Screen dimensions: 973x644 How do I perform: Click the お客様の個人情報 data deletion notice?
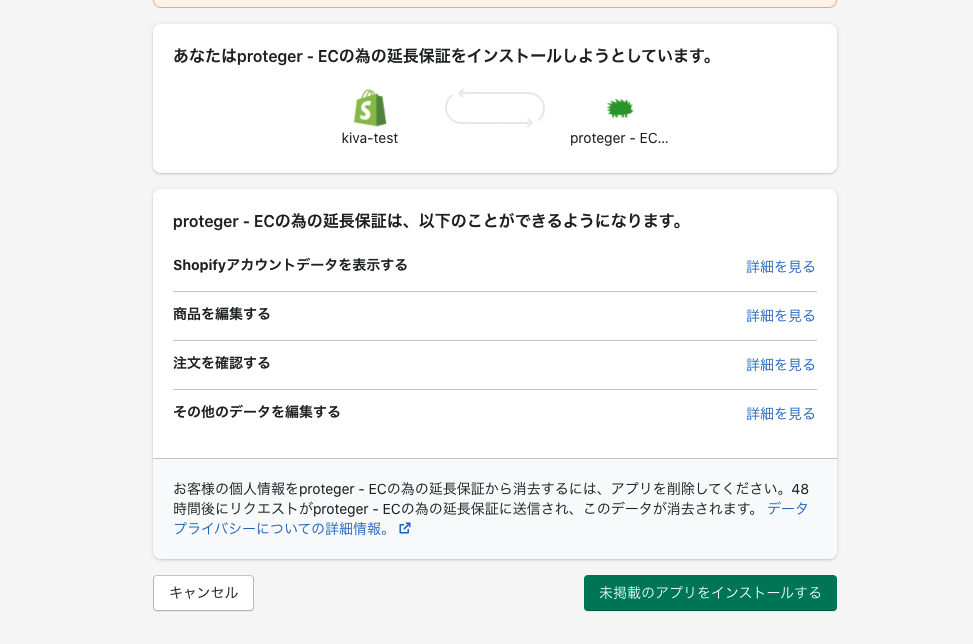pyautogui.click(x=491, y=509)
